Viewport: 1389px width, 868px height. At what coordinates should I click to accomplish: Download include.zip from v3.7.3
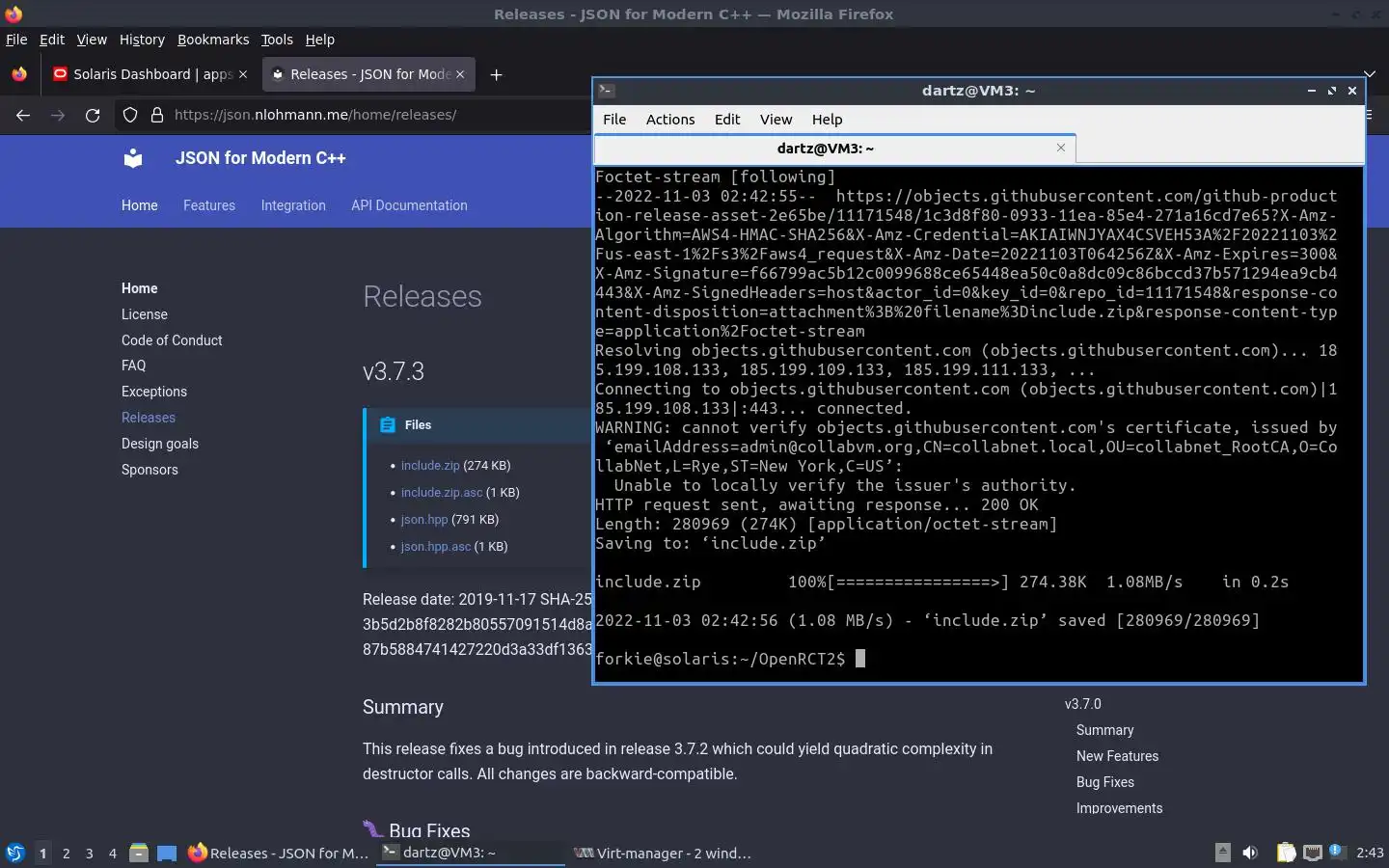[x=430, y=465]
